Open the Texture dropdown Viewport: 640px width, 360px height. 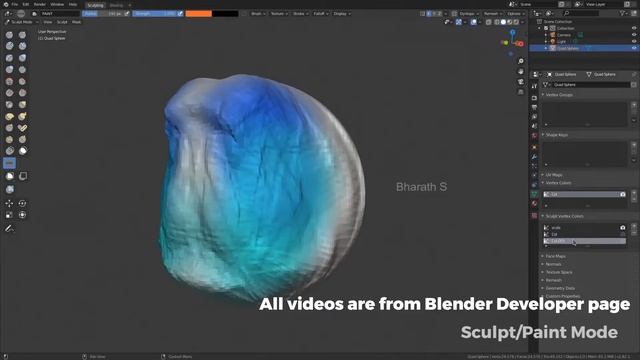pyautogui.click(x=279, y=13)
